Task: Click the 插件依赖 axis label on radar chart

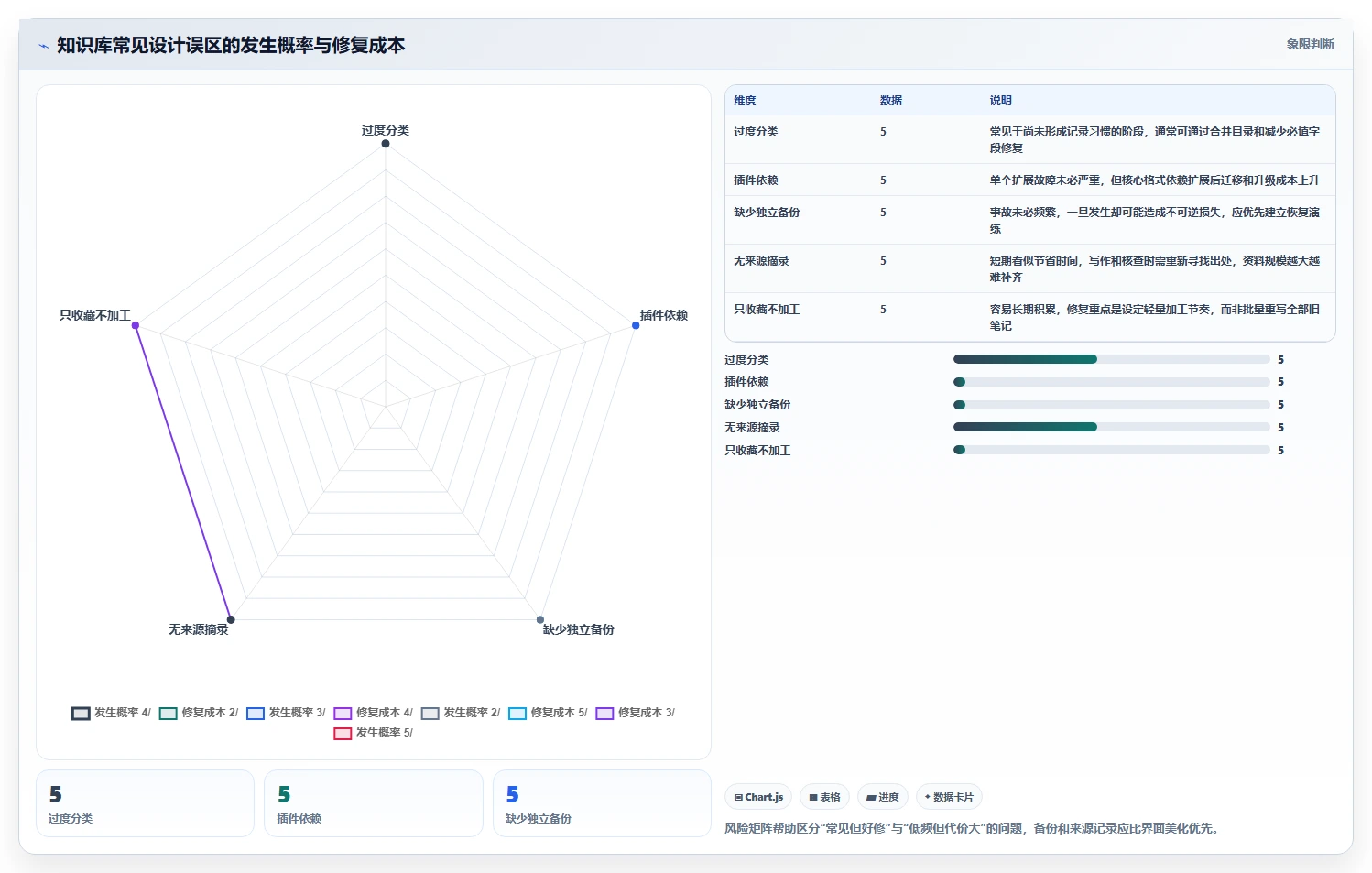Action: click(664, 315)
